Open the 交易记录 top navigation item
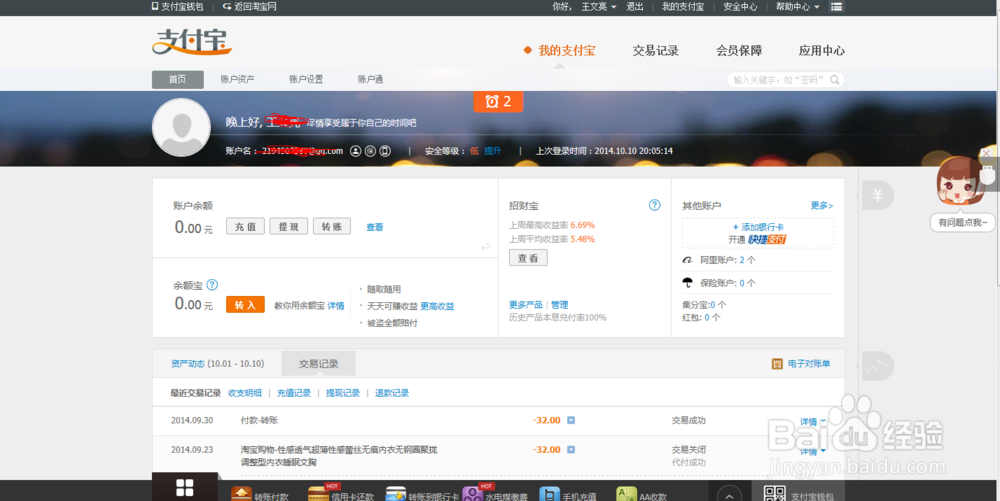Image resolution: width=1000 pixels, height=501 pixels. coord(656,51)
